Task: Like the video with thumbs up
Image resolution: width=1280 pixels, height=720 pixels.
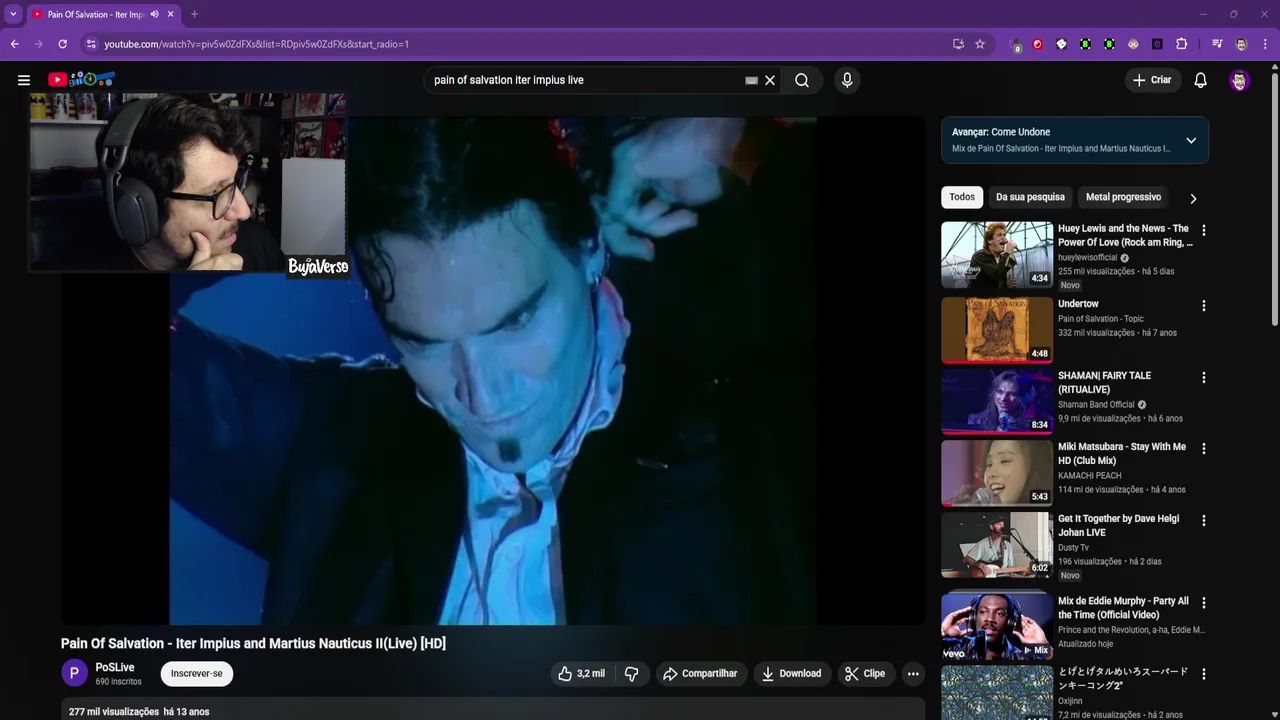Action: click(581, 674)
